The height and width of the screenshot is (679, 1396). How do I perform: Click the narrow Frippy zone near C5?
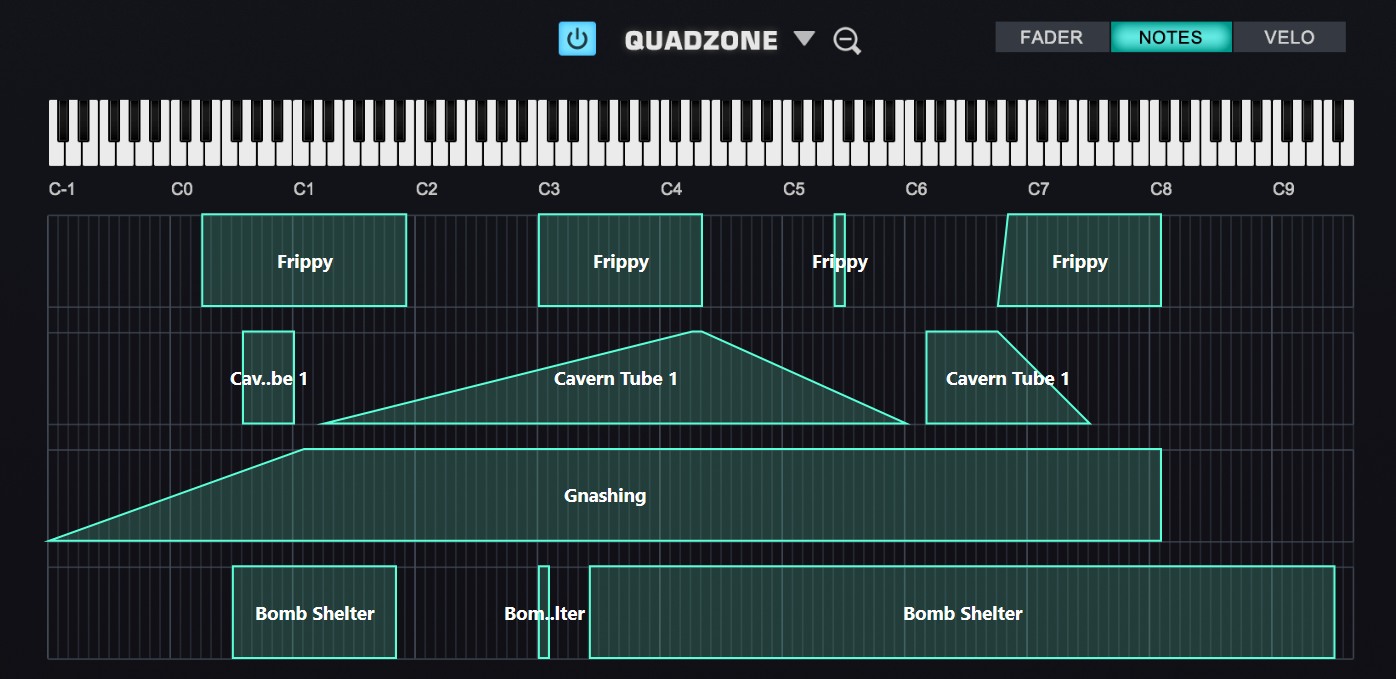pyautogui.click(x=840, y=261)
